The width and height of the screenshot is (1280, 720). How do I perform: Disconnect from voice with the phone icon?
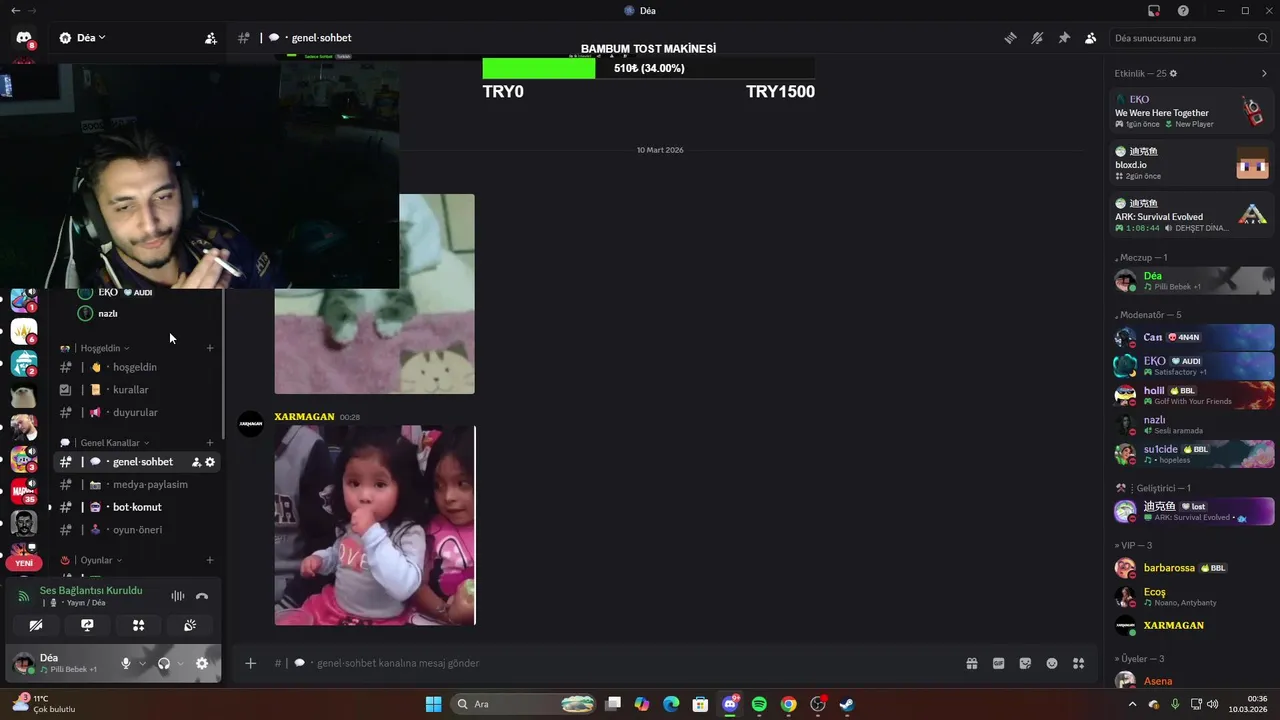click(202, 596)
